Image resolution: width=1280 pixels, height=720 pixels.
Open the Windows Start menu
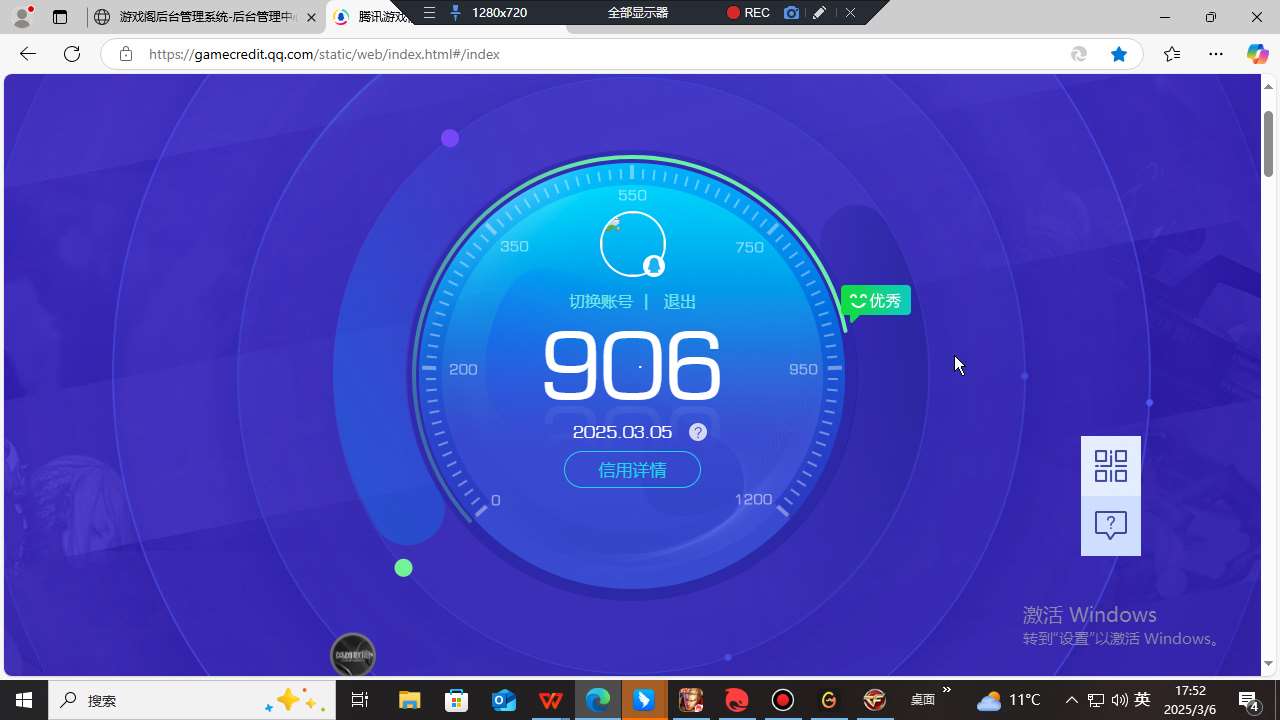pyautogui.click(x=24, y=700)
